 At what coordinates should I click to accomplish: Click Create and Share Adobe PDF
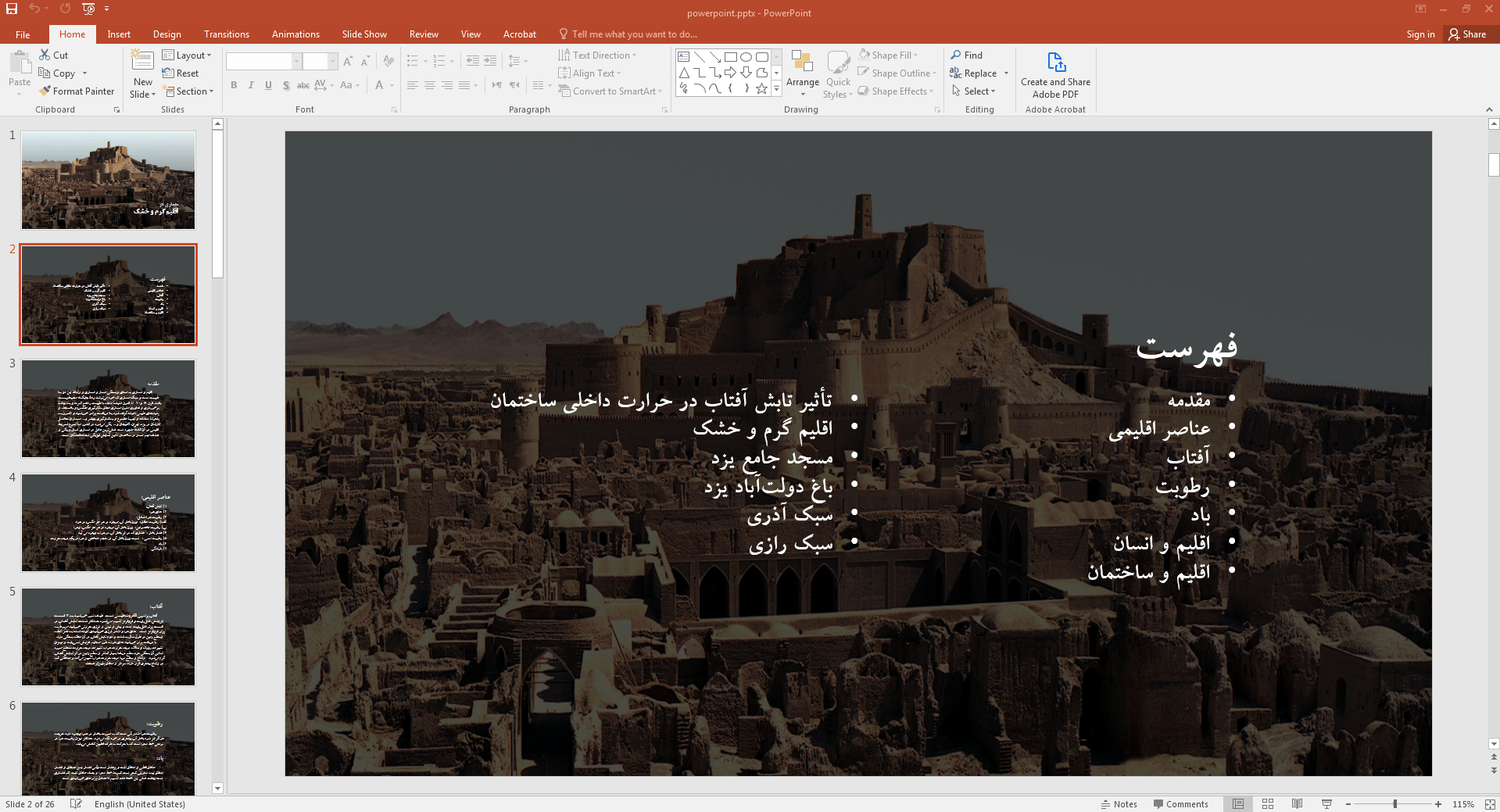[x=1054, y=74]
